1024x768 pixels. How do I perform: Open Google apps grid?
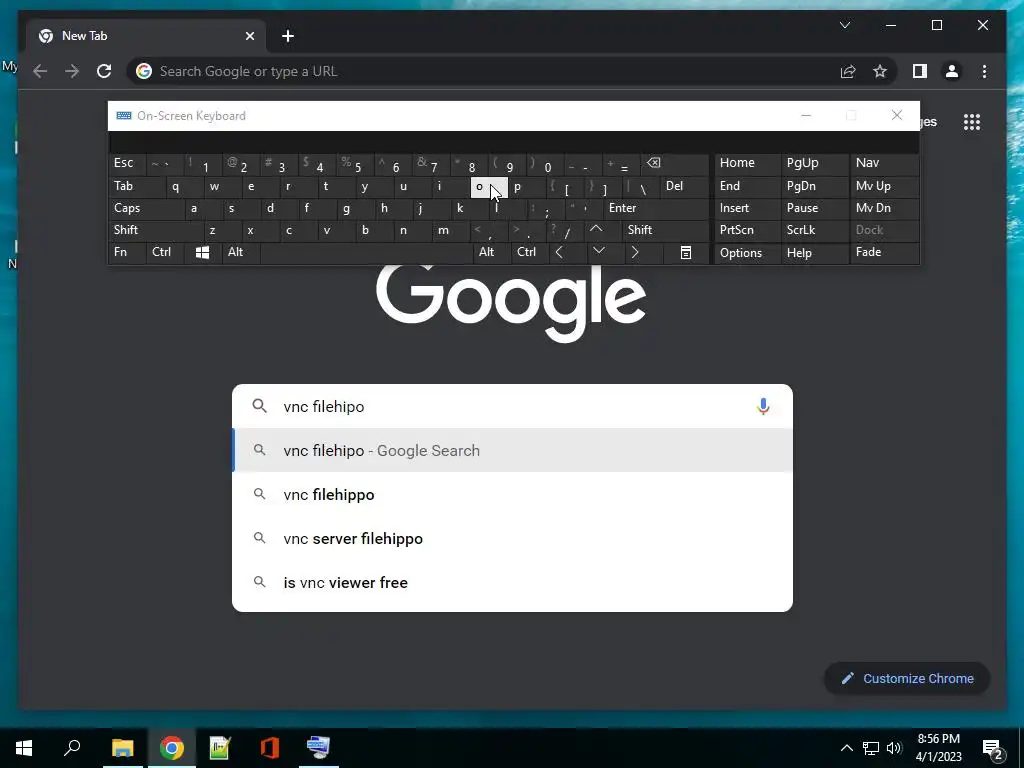click(x=972, y=121)
